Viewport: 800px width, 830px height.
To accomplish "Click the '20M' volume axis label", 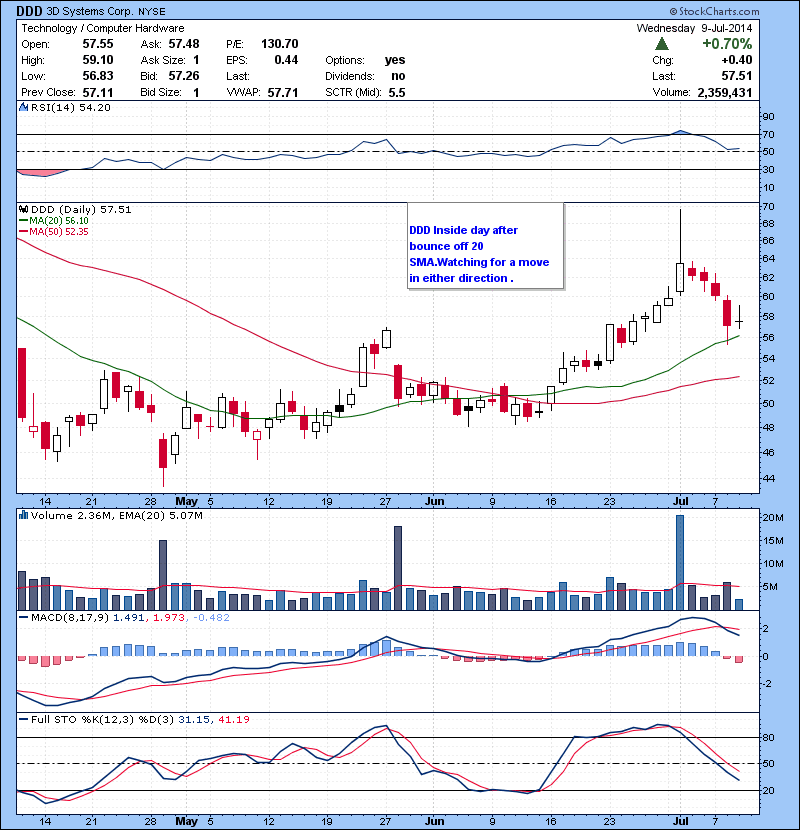I will tap(772, 518).
